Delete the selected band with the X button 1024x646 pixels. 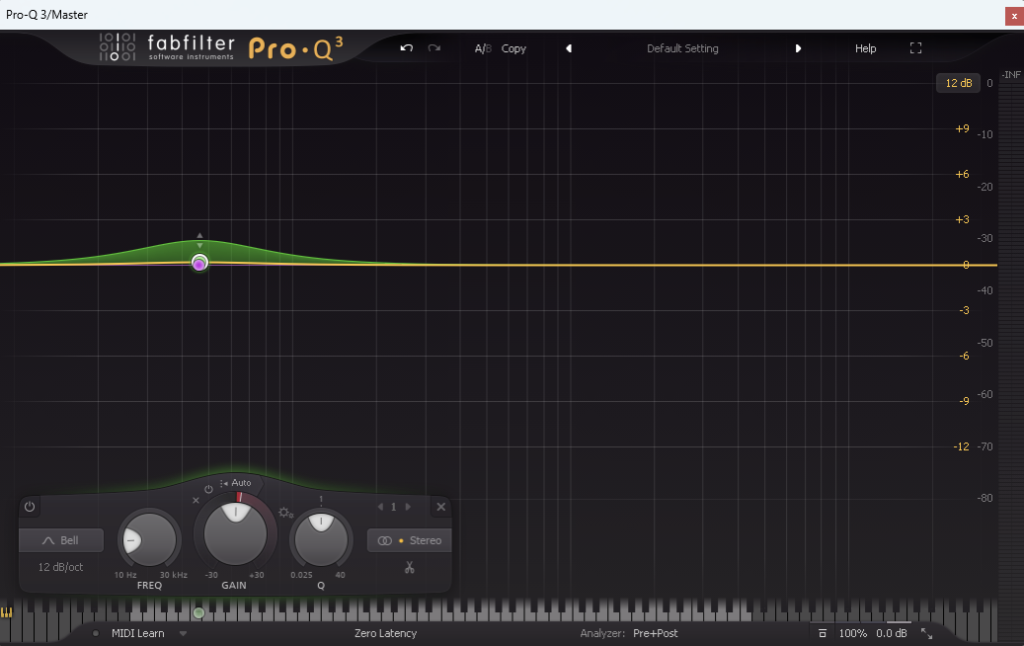441,507
